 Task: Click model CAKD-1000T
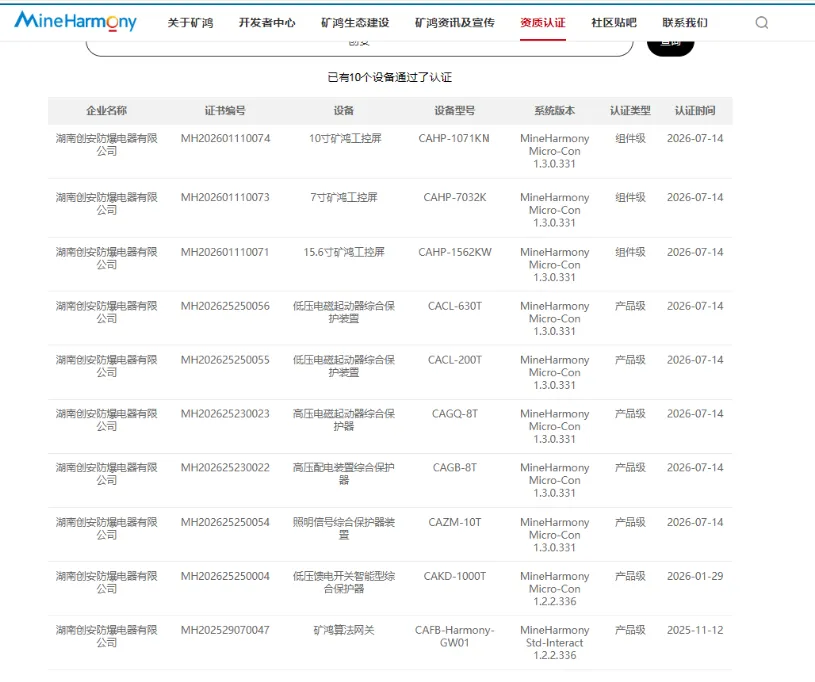pos(455,576)
